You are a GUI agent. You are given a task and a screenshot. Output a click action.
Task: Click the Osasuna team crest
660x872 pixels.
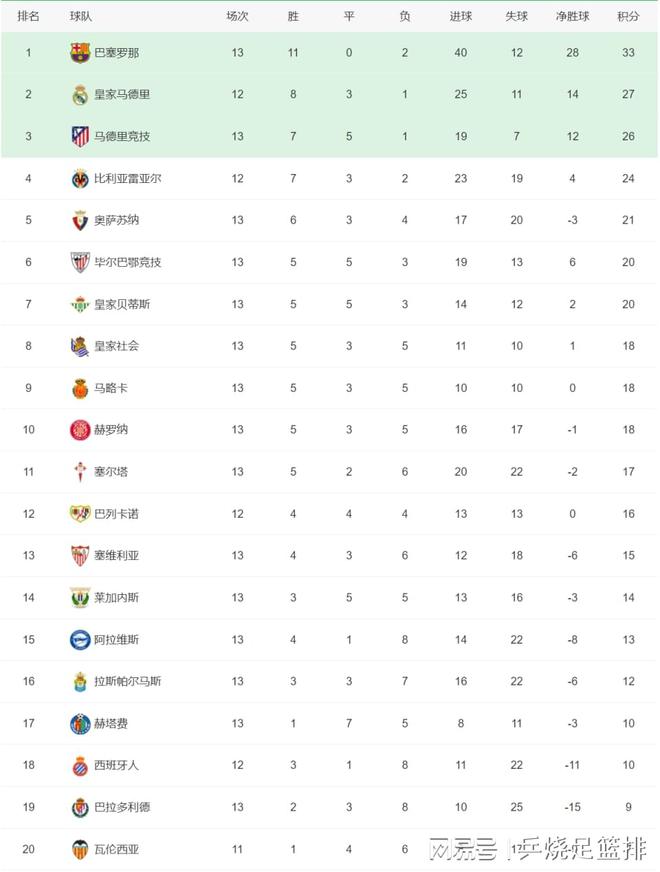pyautogui.click(x=80, y=221)
